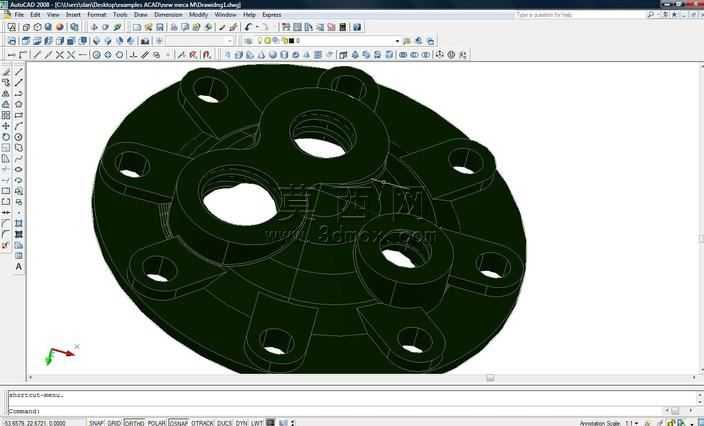Apply the 2D Wireframe visual style icon

[12, 27]
